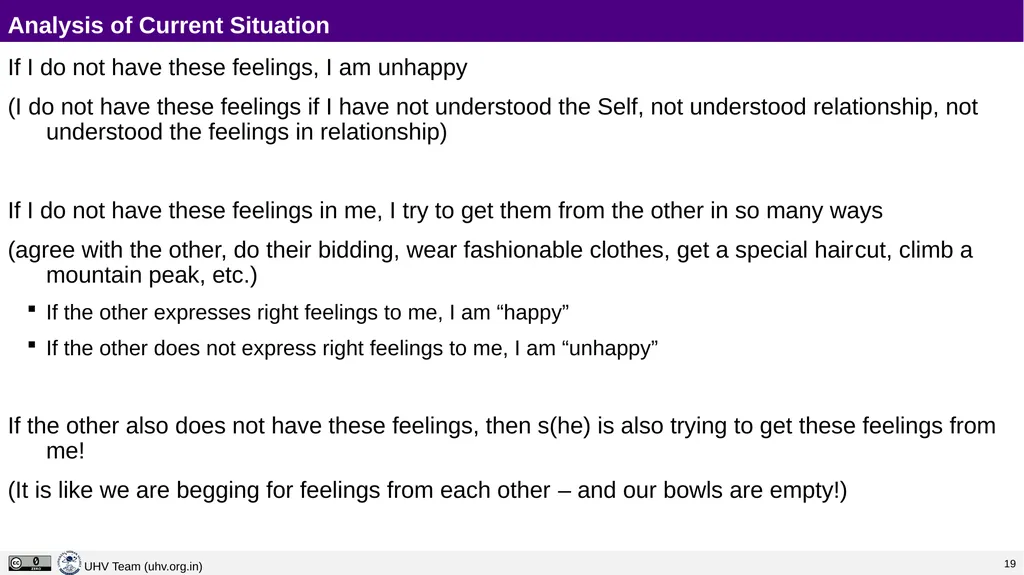Click the bullet before 'If the other does not express'

[x=32, y=345]
